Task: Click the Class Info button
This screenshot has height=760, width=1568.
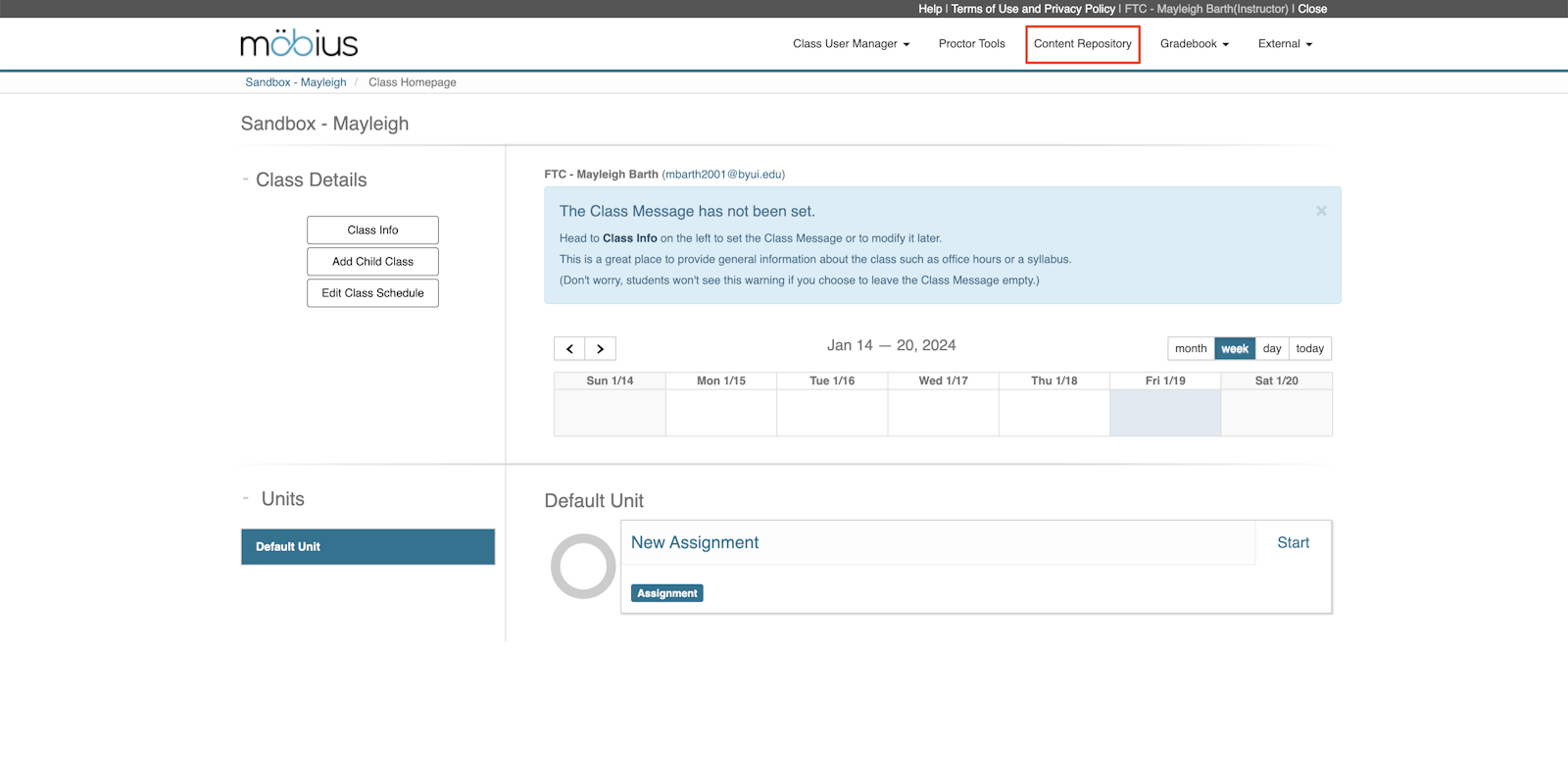Action: pyautogui.click(x=372, y=230)
